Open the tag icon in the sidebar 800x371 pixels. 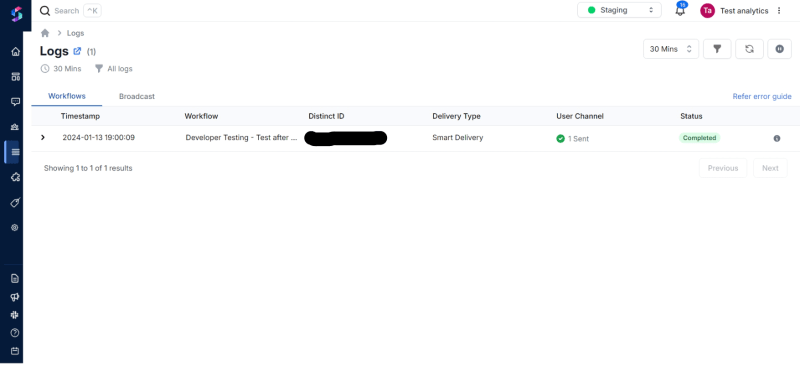tap(15, 203)
